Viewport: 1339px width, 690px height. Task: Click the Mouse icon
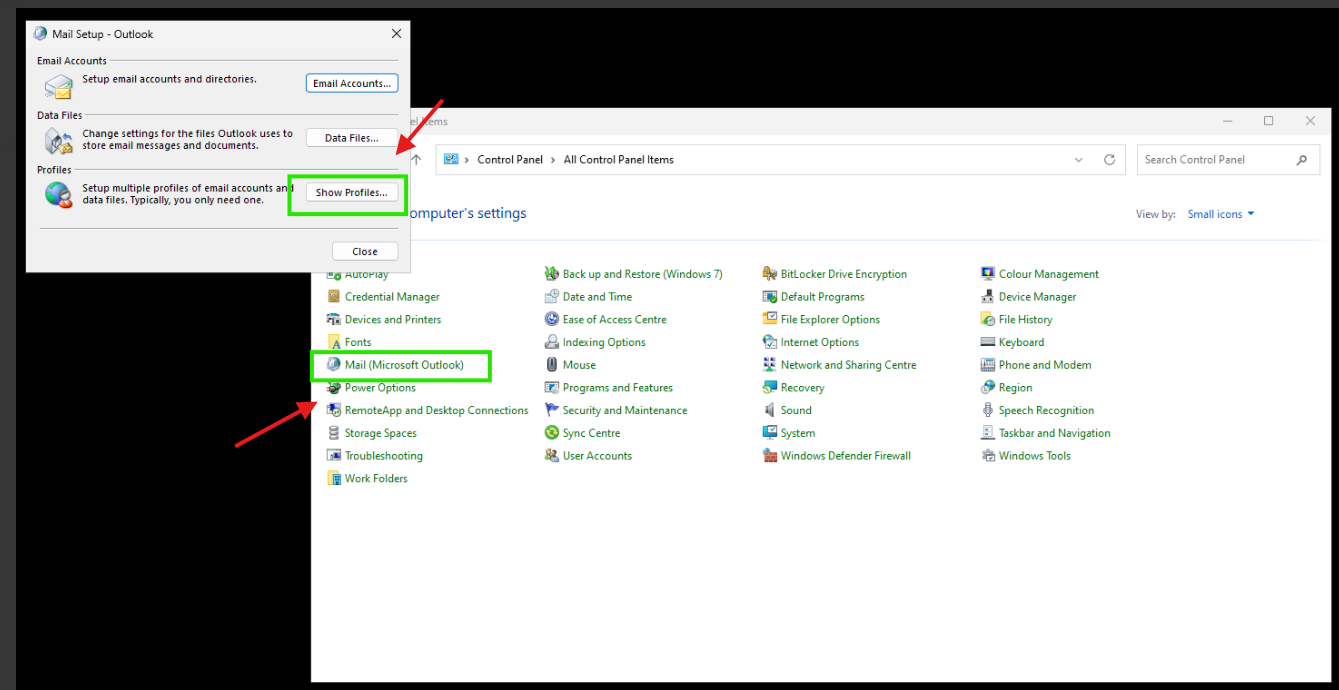click(x=552, y=365)
